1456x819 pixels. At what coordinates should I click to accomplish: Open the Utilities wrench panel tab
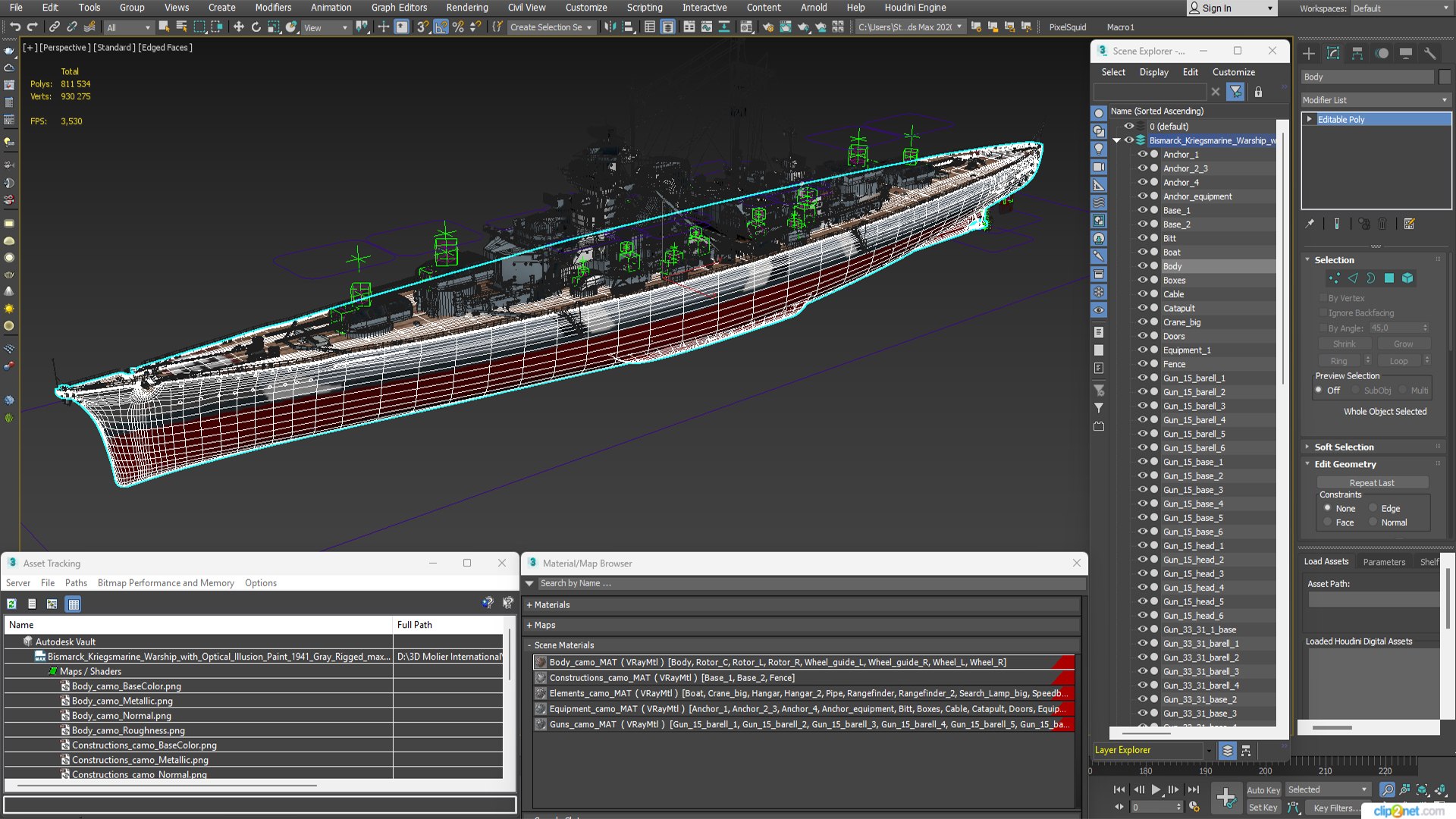(1430, 53)
